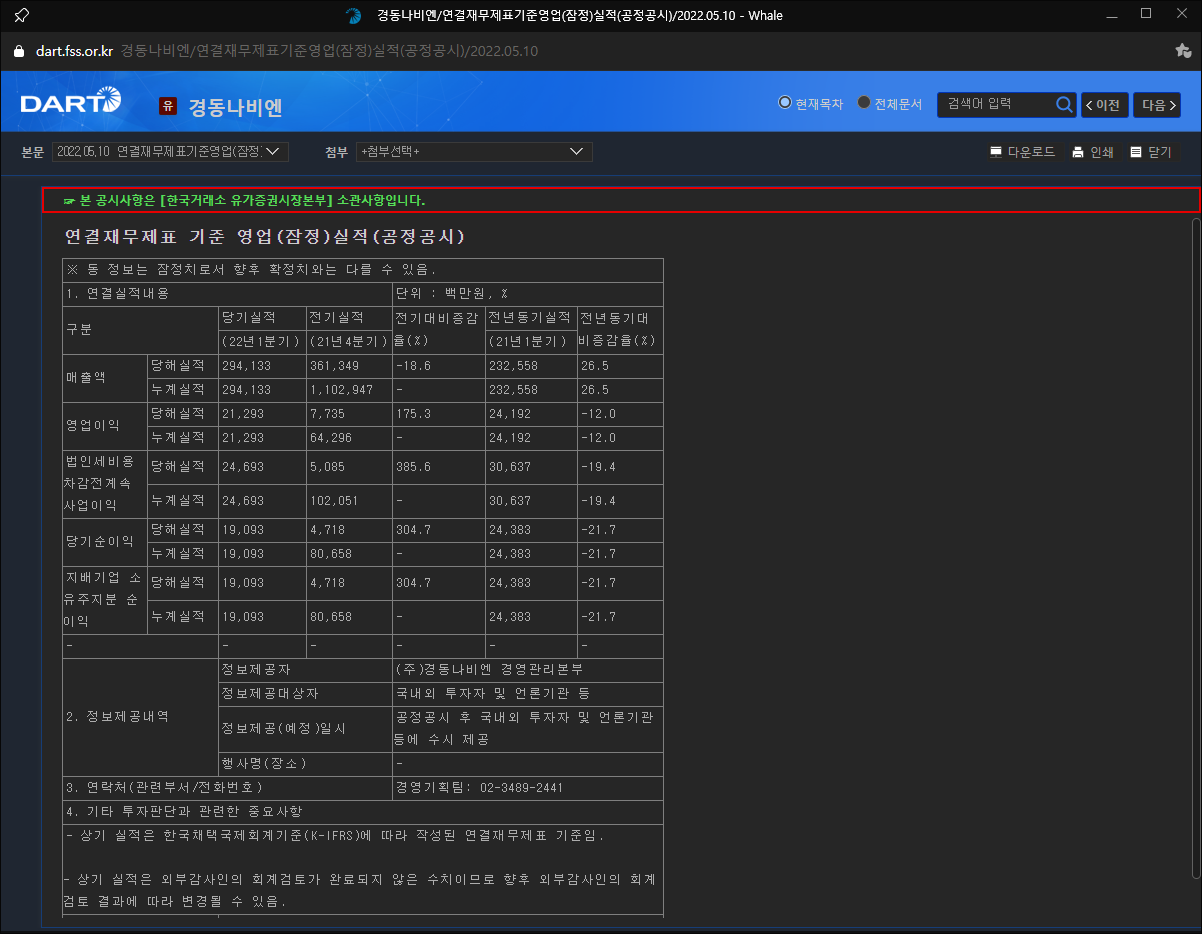The width and height of the screenshot is (1202, 934).
Task: Click the dart.fss.or.kr URL in address bar
Action: coord(74,51)
